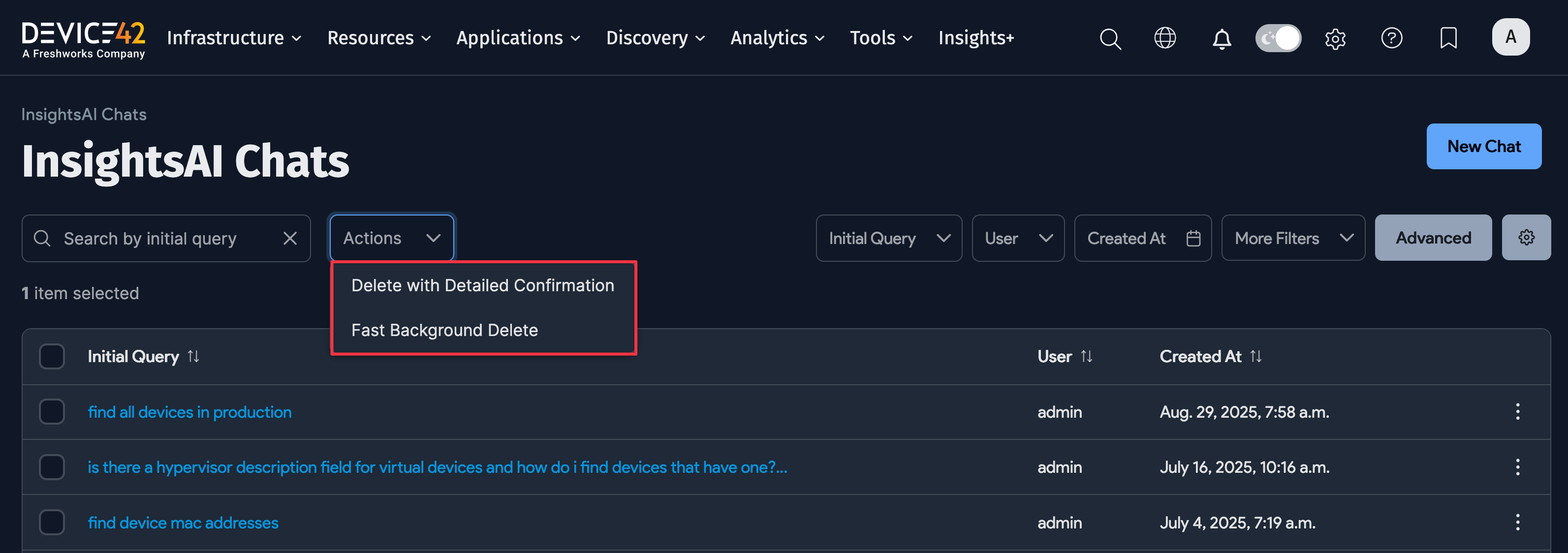Open the Initial Query filter dropdown

[889, 238]
